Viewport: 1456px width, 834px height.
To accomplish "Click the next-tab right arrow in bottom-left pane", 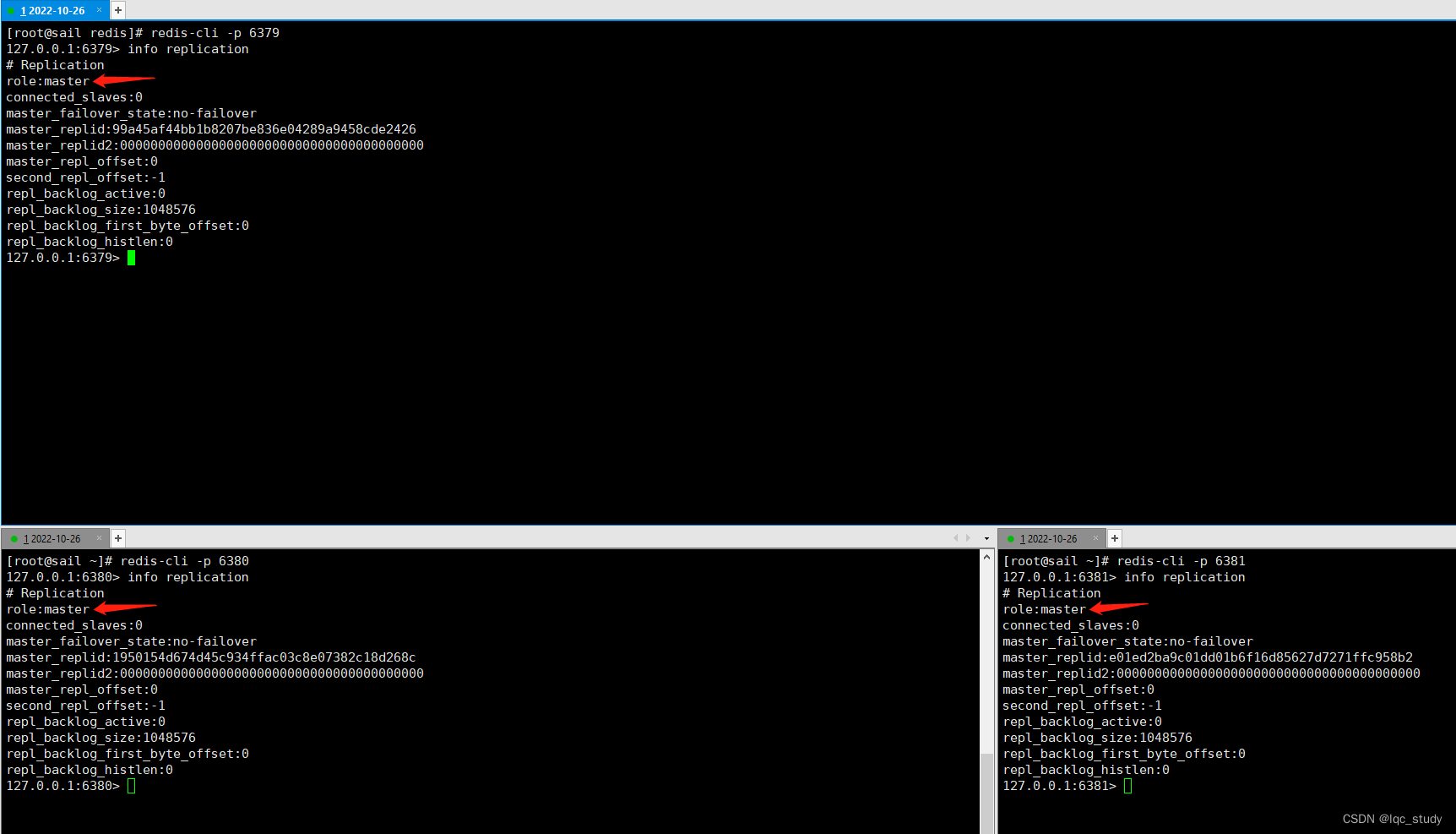I will pyautogui.click(x=968, y=538).
